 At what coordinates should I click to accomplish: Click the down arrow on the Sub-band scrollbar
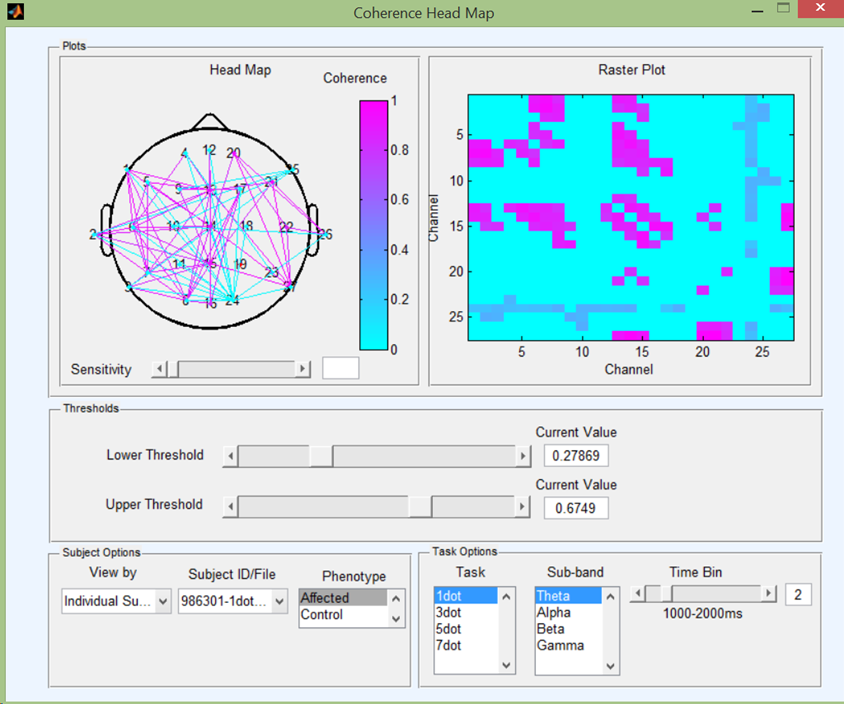coord(609,666)
